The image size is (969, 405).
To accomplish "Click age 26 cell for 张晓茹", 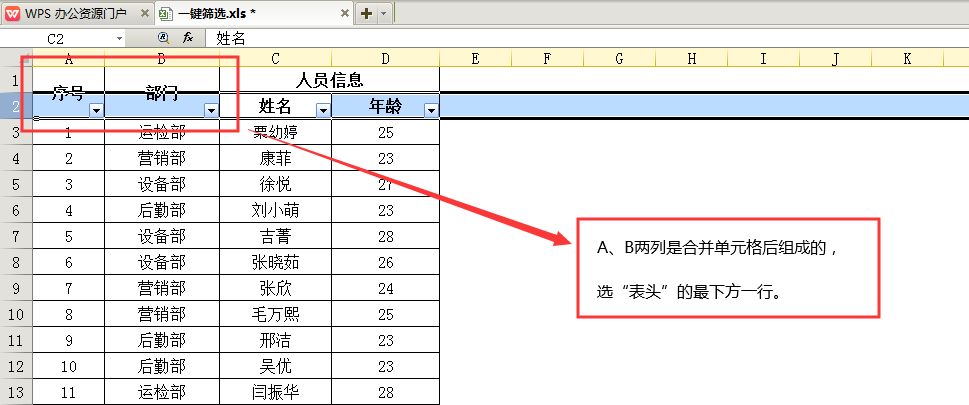I will pyautogui.click(x=386, y=262).
